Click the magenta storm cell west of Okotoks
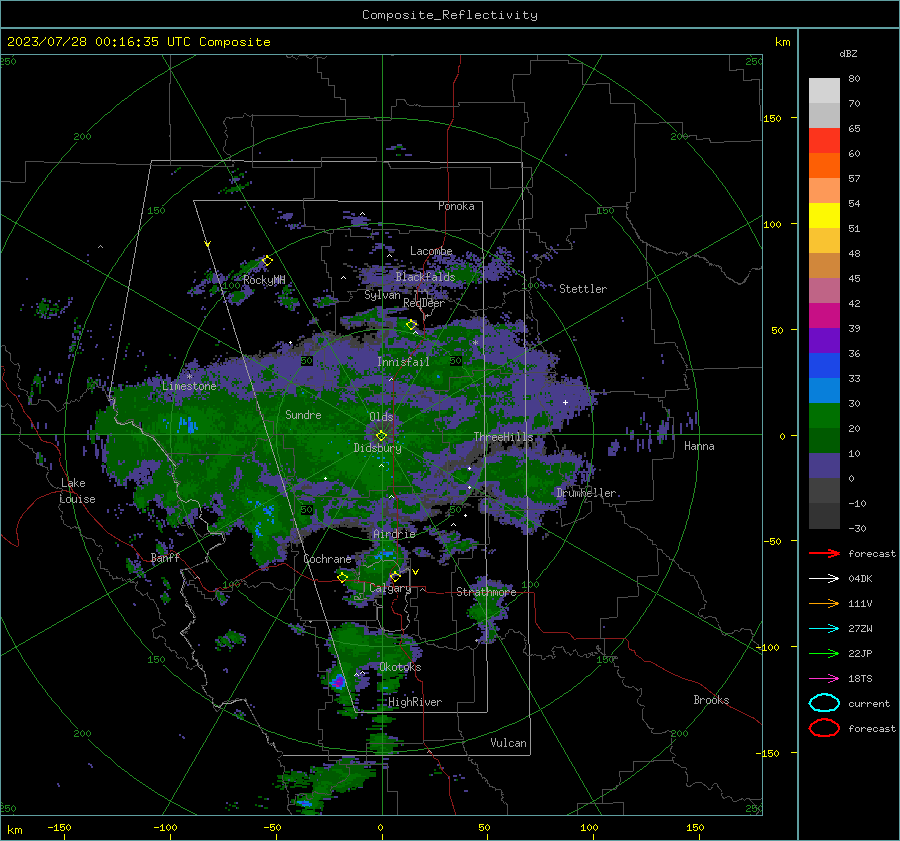This screenshot has height=841, width=900. pos(339,682)
